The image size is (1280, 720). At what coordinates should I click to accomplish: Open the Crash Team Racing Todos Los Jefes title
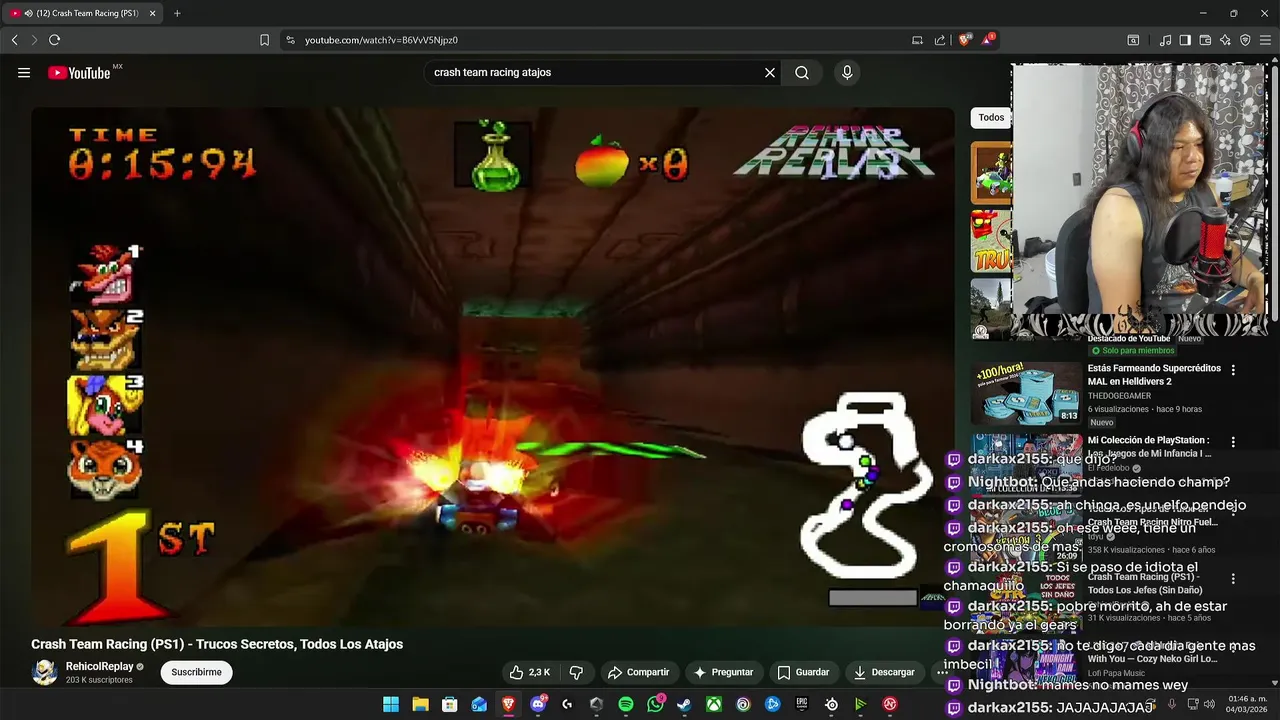(1145, 583)
